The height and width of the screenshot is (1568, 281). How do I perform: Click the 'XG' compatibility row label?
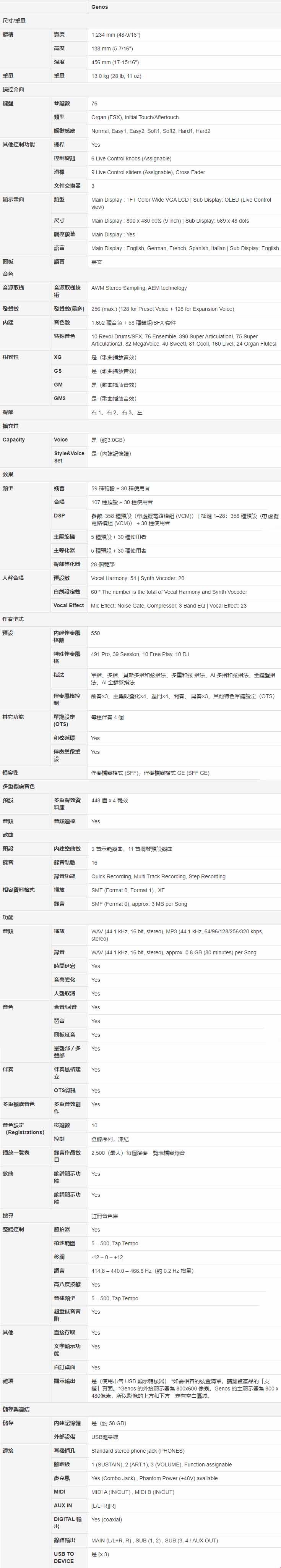point(57,357)
